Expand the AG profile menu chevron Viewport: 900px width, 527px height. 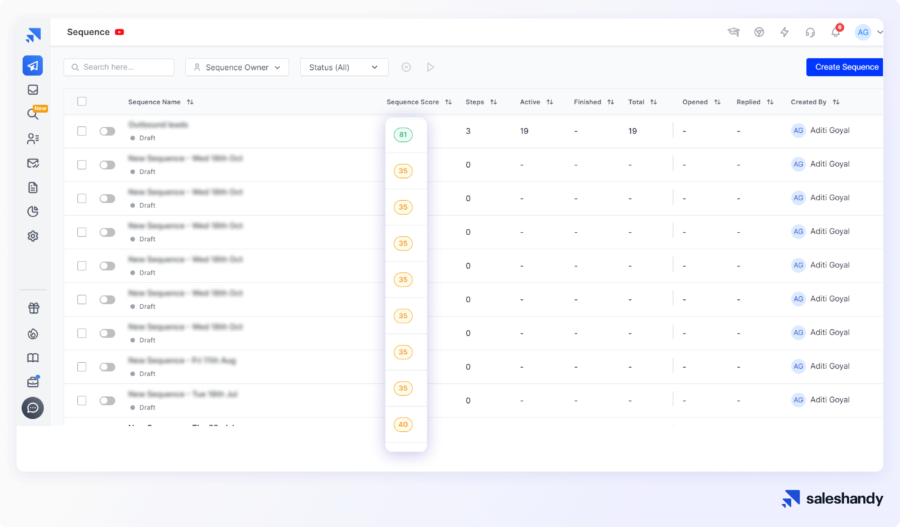click(880, 32)
